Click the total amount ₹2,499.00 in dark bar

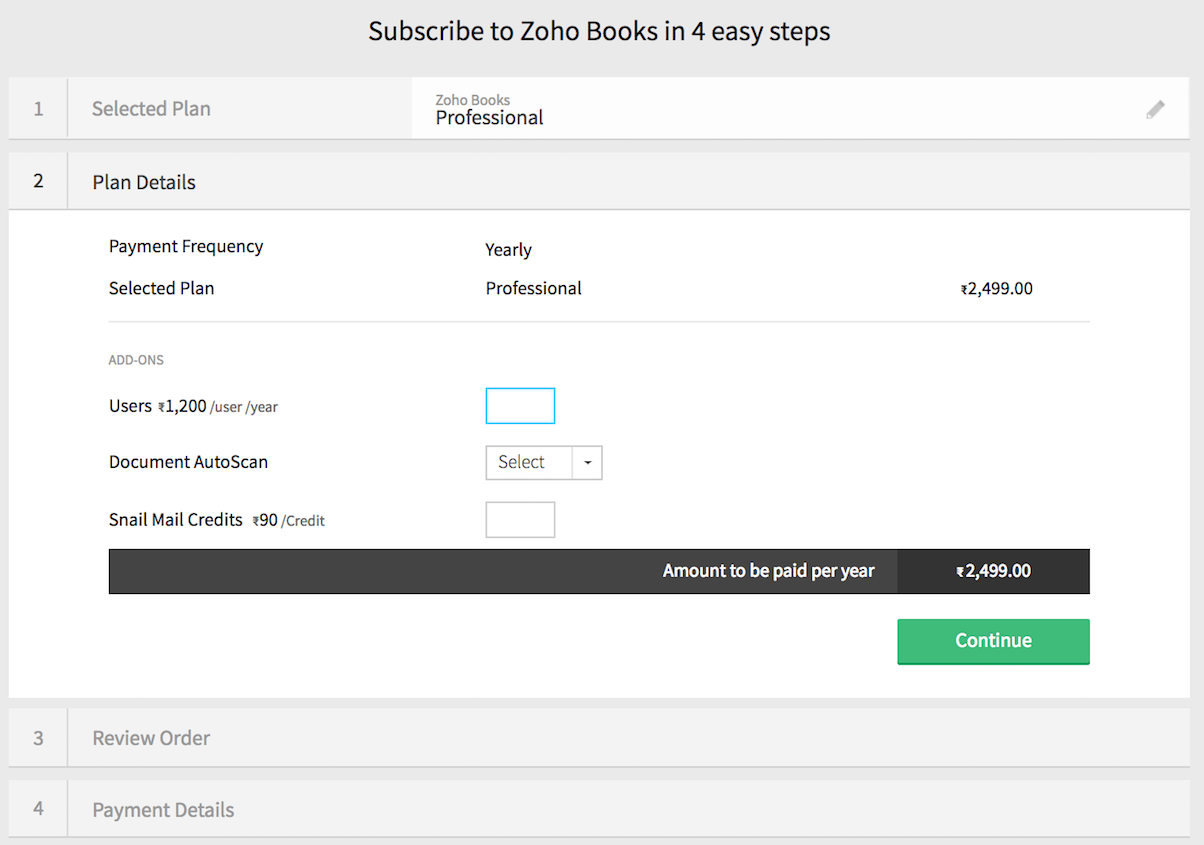993,571
